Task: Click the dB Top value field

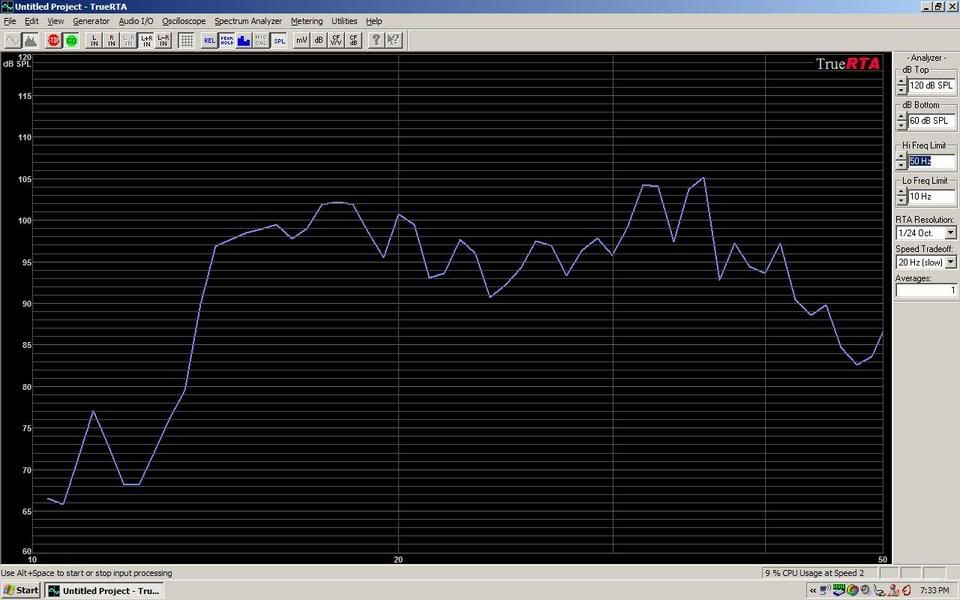Action: [931, 86]
